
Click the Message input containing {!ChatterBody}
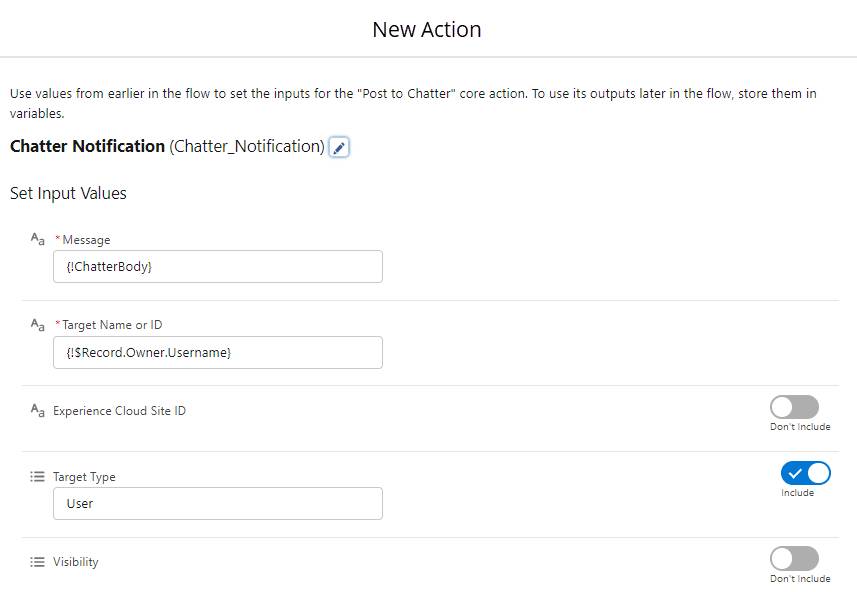pos(217,266)
